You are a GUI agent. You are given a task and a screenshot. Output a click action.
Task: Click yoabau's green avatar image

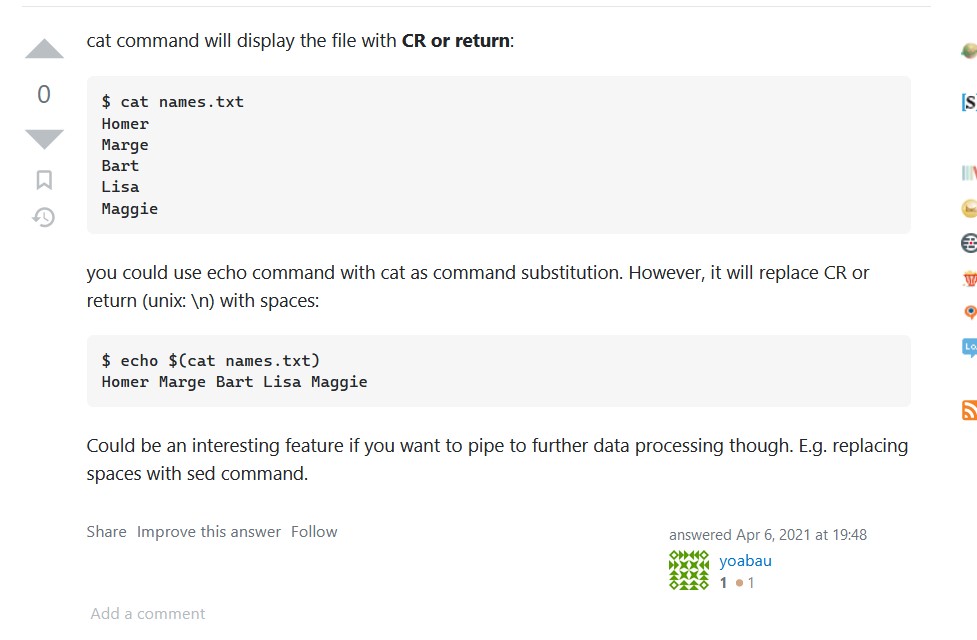pyautogui.click(x=688, y=570)
